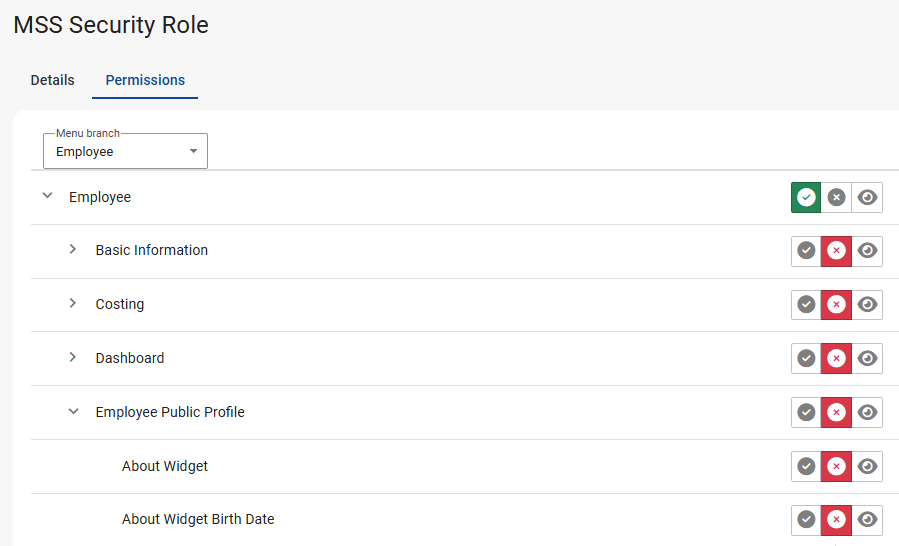Click the red deny X for Employee Public Profile
Image resolution: width=899 pixels, height=546 pixels.
[837, 412]
